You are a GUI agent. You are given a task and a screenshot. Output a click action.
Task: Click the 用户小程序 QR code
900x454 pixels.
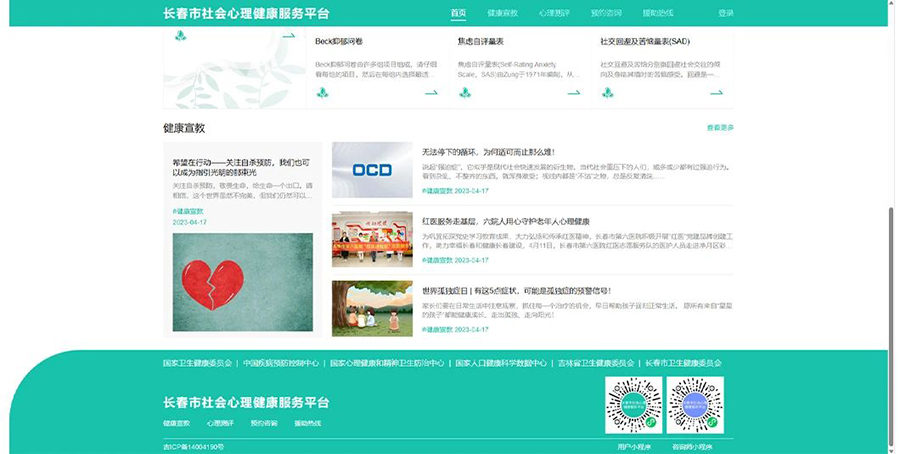pos(633,404)
